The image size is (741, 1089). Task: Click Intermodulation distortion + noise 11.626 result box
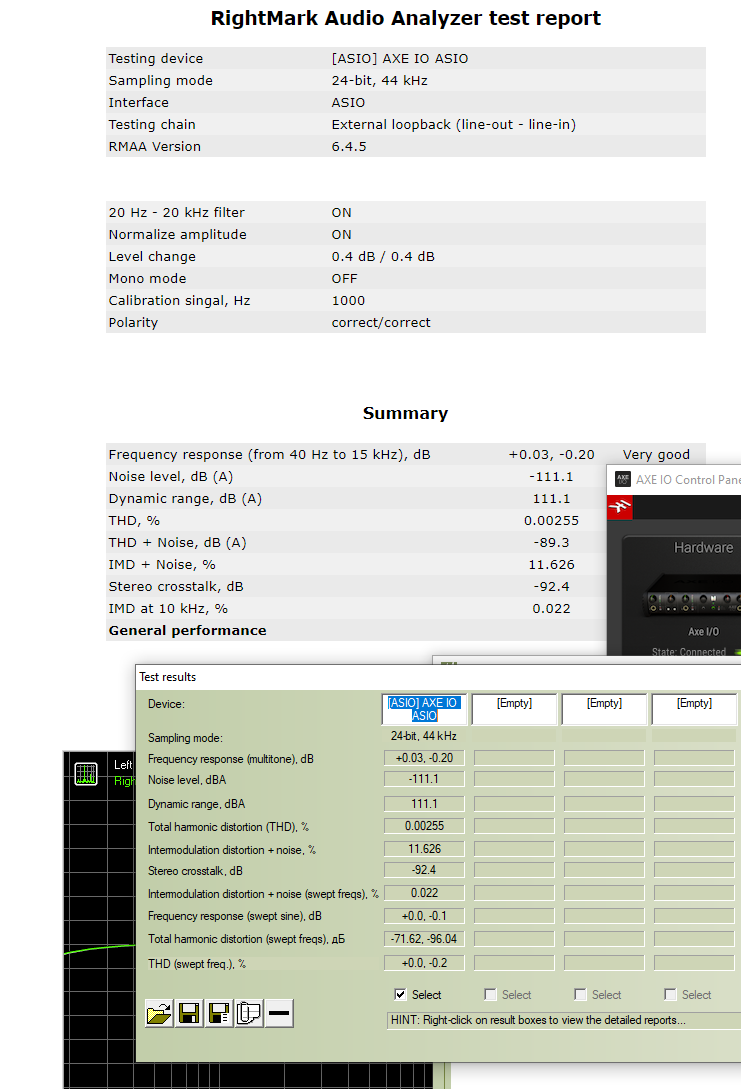point(424,849)
